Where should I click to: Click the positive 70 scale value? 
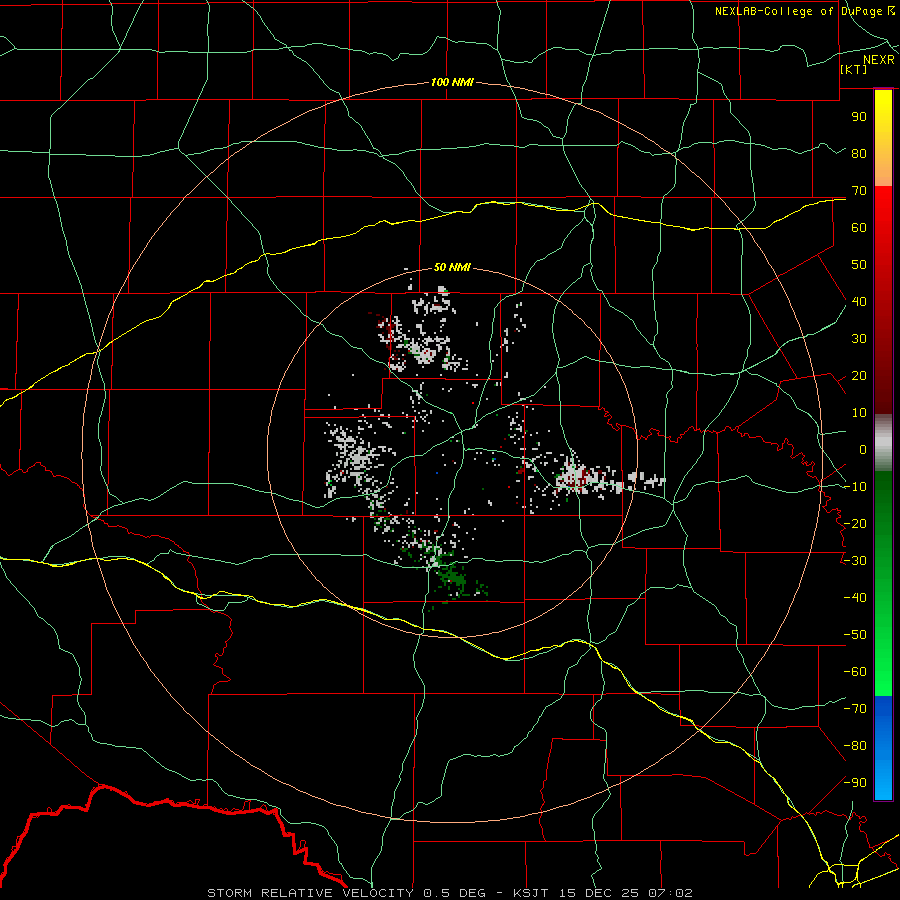click(x=859, y=191)
